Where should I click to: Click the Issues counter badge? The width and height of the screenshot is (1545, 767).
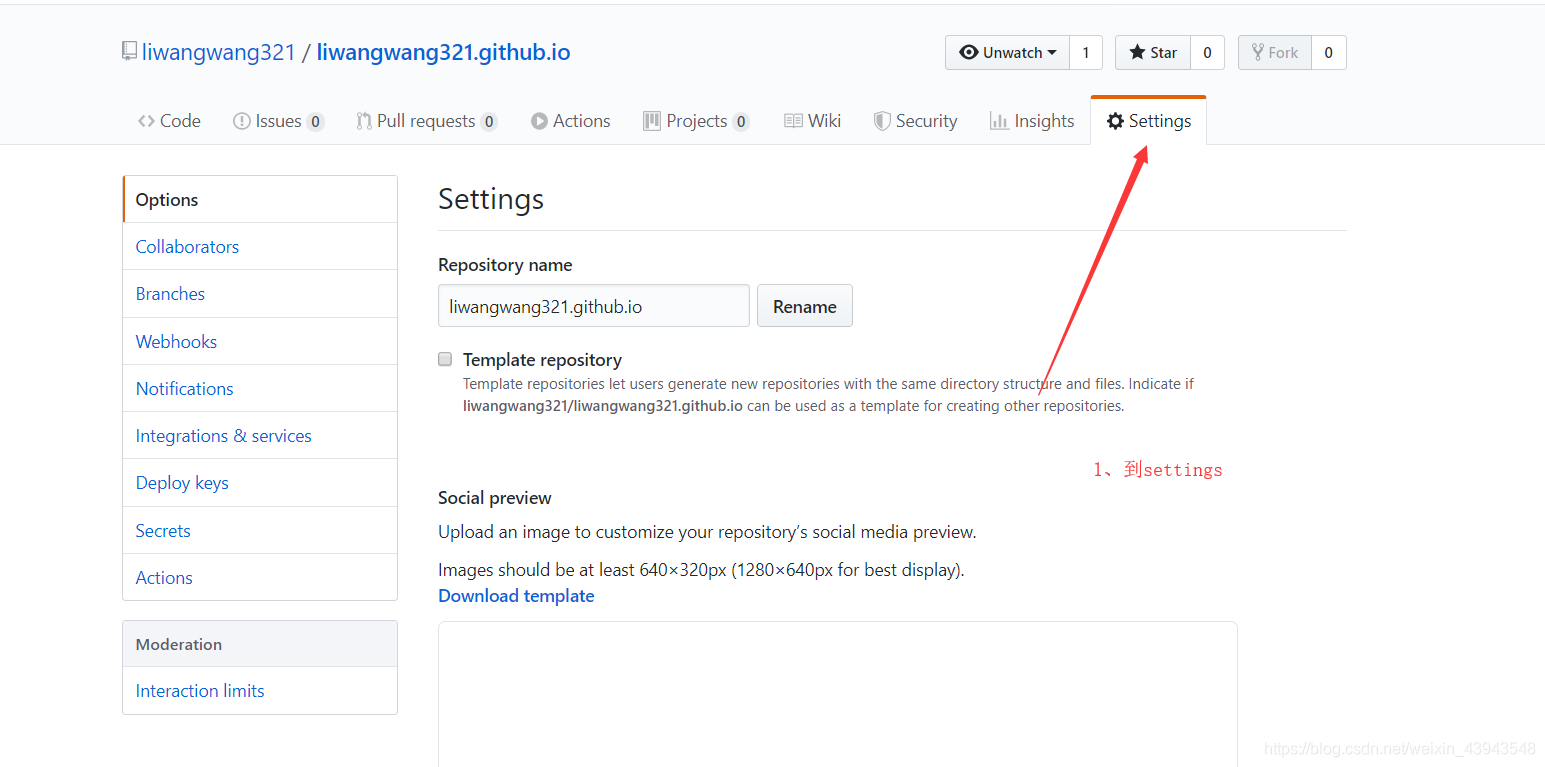coord(315,122)
